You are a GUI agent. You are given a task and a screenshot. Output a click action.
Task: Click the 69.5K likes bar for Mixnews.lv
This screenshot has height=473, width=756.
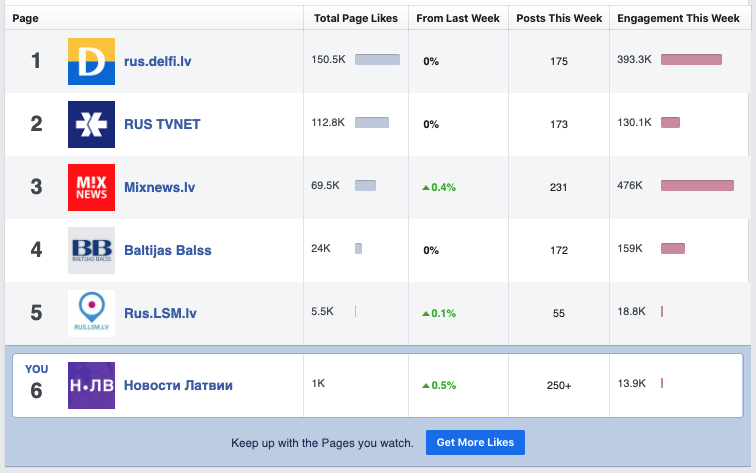(x=365, y=186)
